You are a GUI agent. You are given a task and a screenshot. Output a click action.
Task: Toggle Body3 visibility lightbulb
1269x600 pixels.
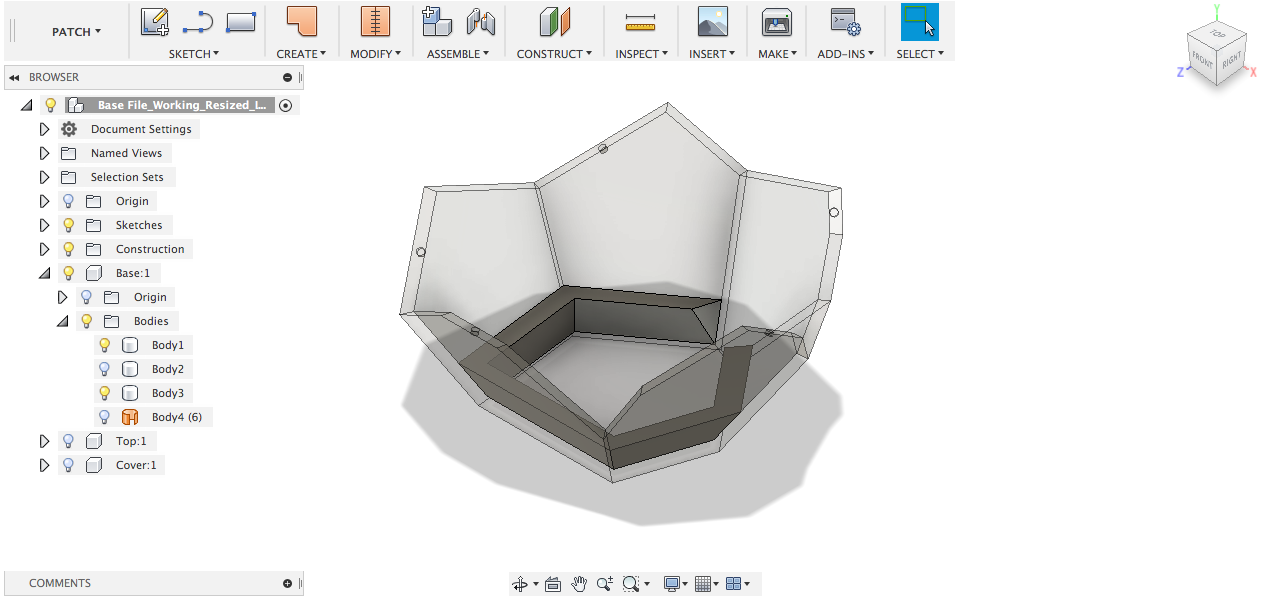pyautogui.click(x=104, y=393)
